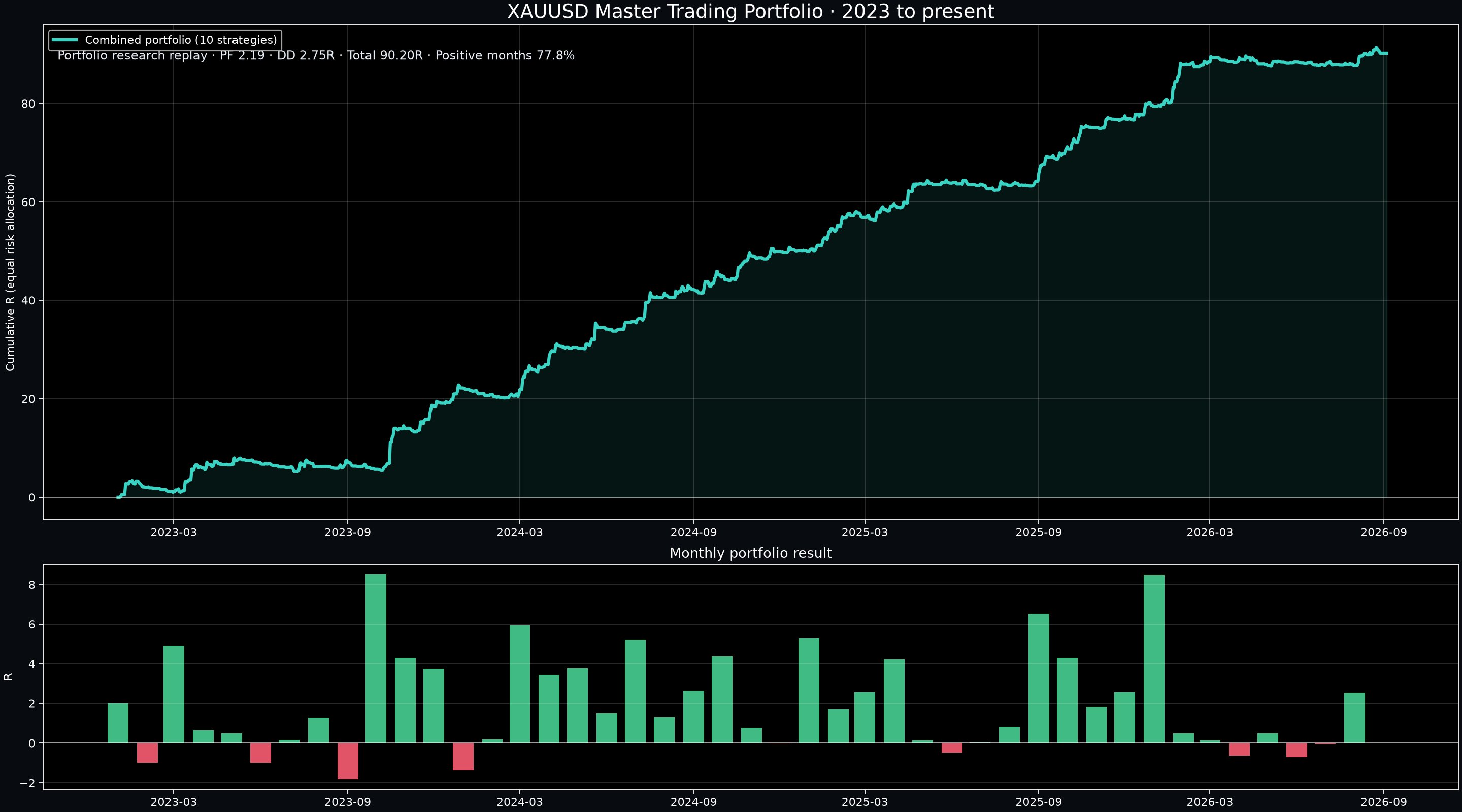Click the end of the teal equity curve

[1386, 53]
